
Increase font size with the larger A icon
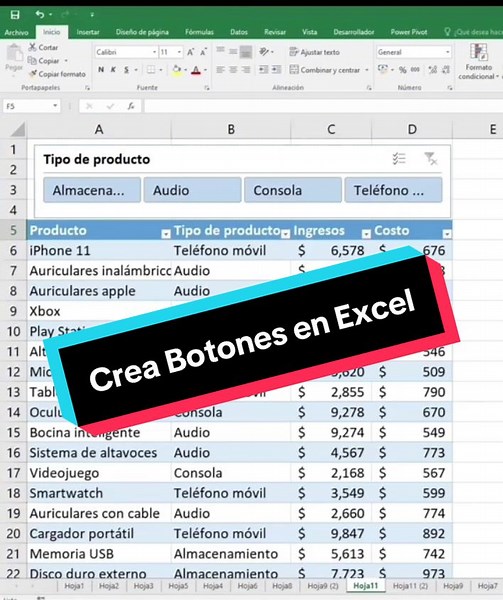190,52
